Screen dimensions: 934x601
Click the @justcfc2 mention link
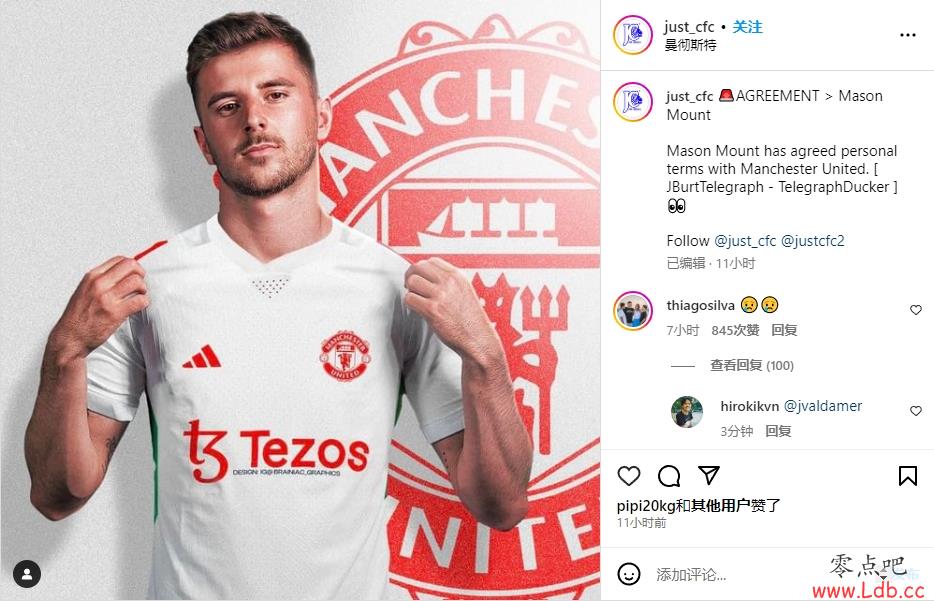tap(812, 241)
